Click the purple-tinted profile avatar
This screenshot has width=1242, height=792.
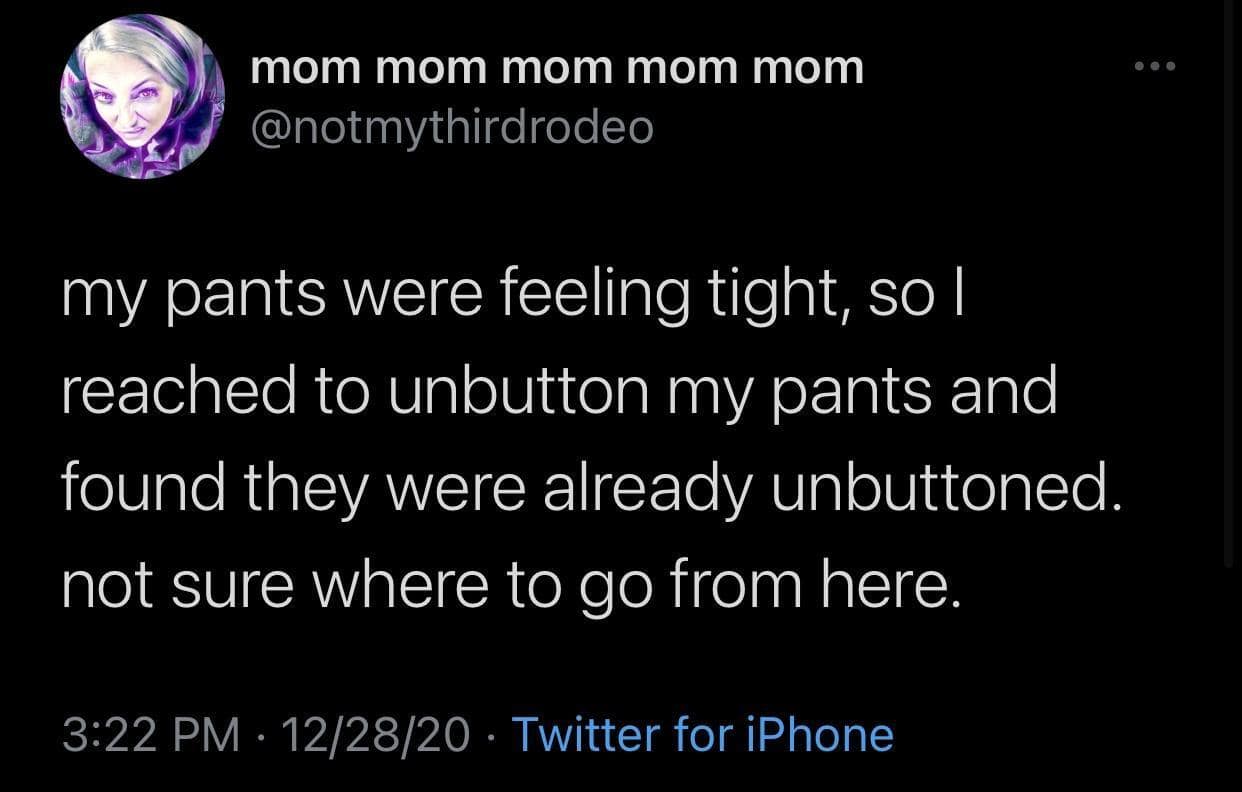click(143, 97)
